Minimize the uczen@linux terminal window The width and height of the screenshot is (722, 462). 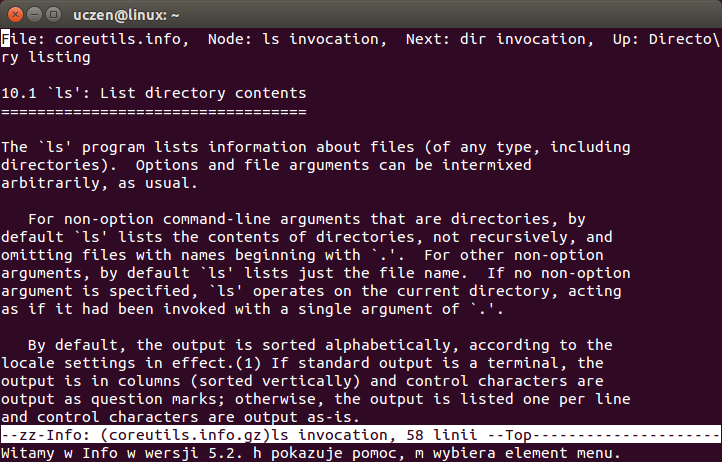pos(35,15)
